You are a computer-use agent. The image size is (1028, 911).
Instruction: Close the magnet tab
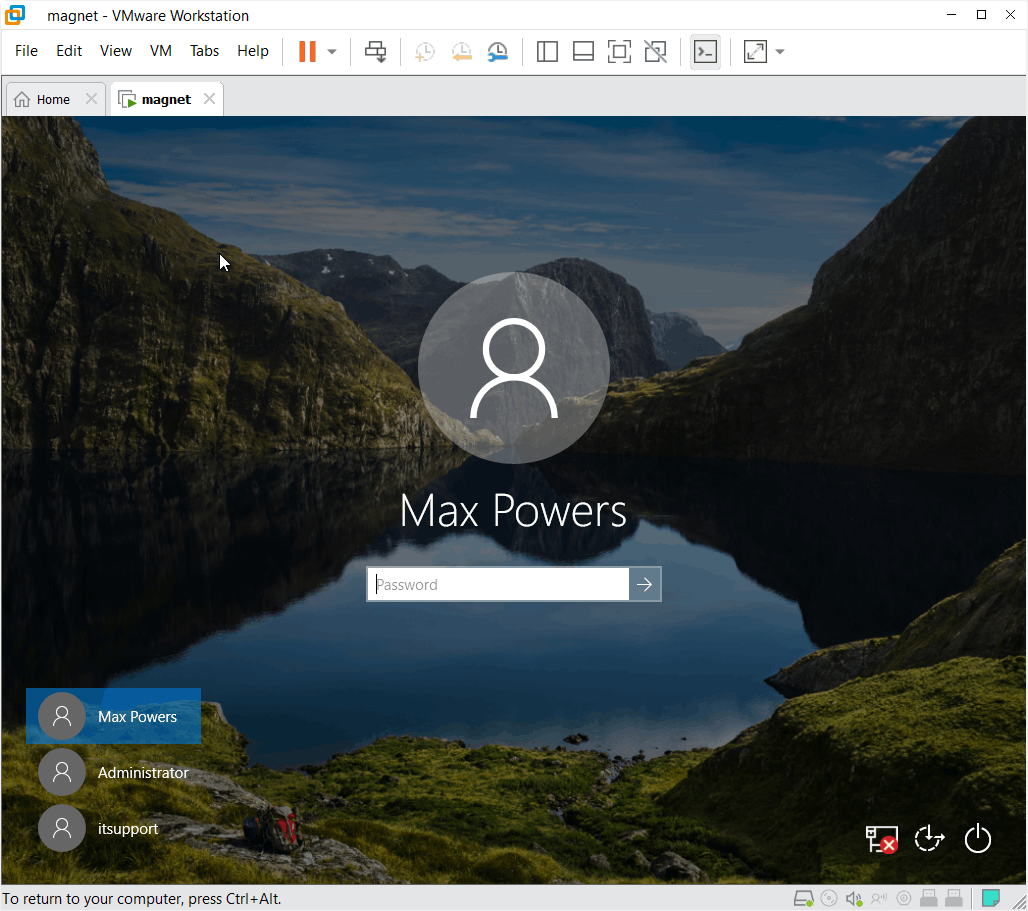point(209,98)
